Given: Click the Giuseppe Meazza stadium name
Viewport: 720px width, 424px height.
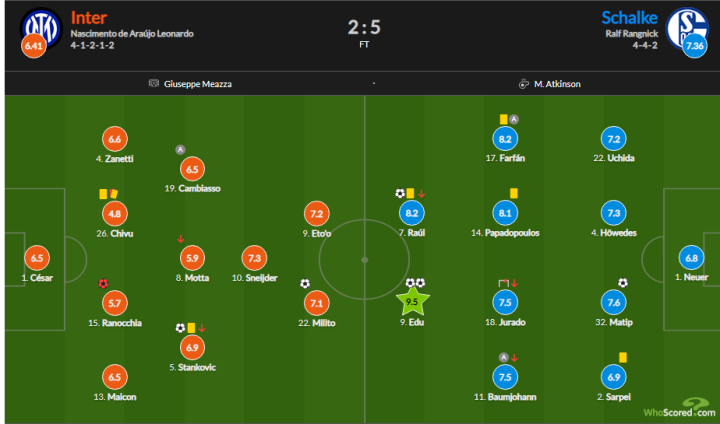Looking at the screenshot, I should (x=197, y=84).
